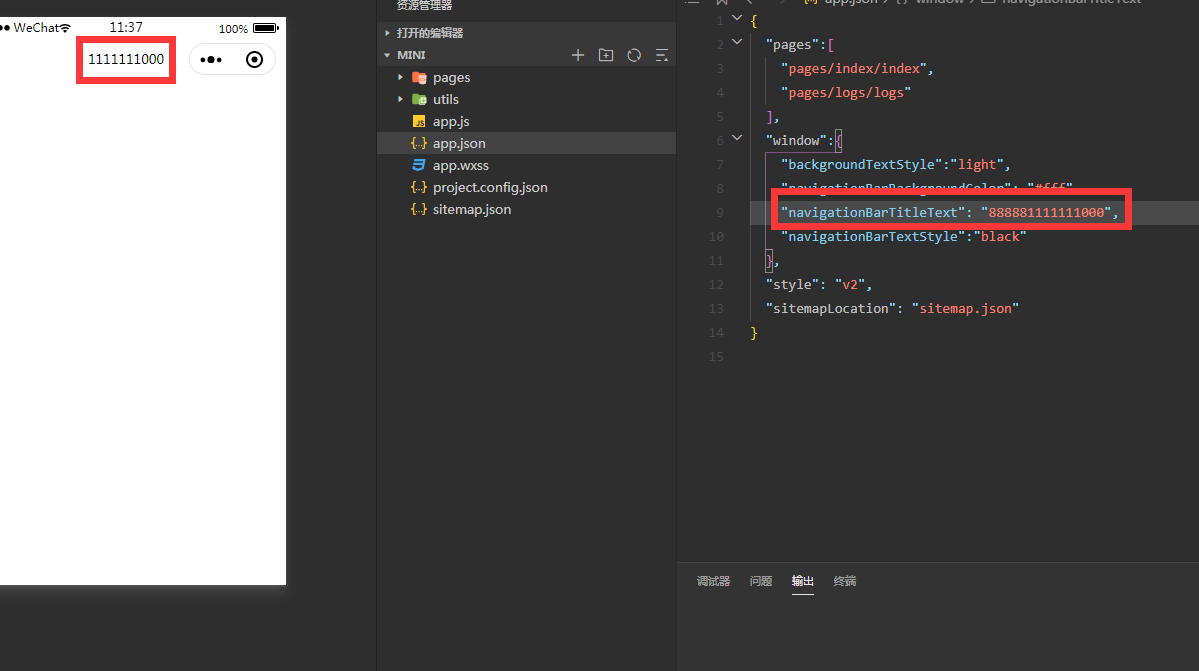
Task: Click the 11:37 time in simulator
Action: click(x=126, y=28)
